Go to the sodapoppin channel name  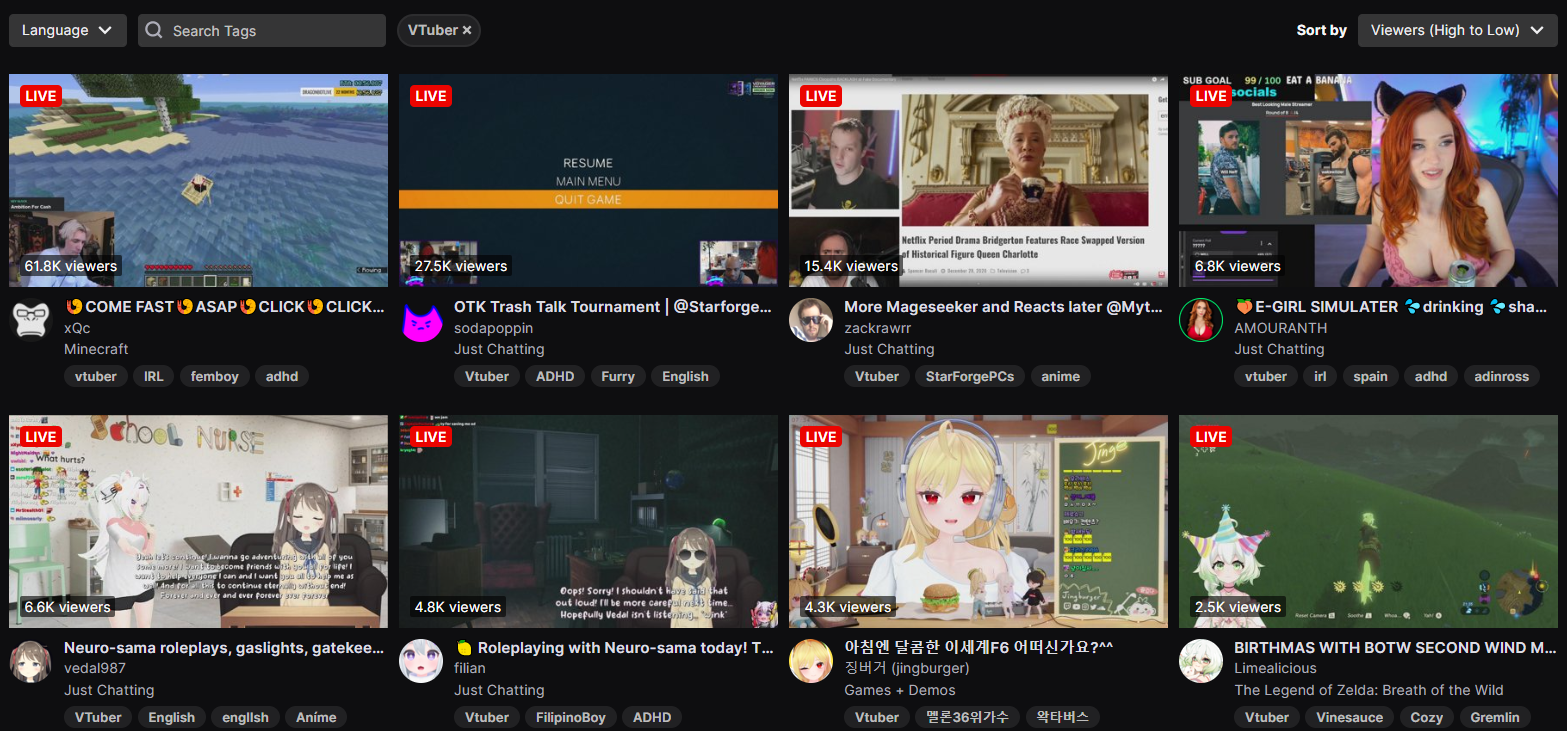494,328
